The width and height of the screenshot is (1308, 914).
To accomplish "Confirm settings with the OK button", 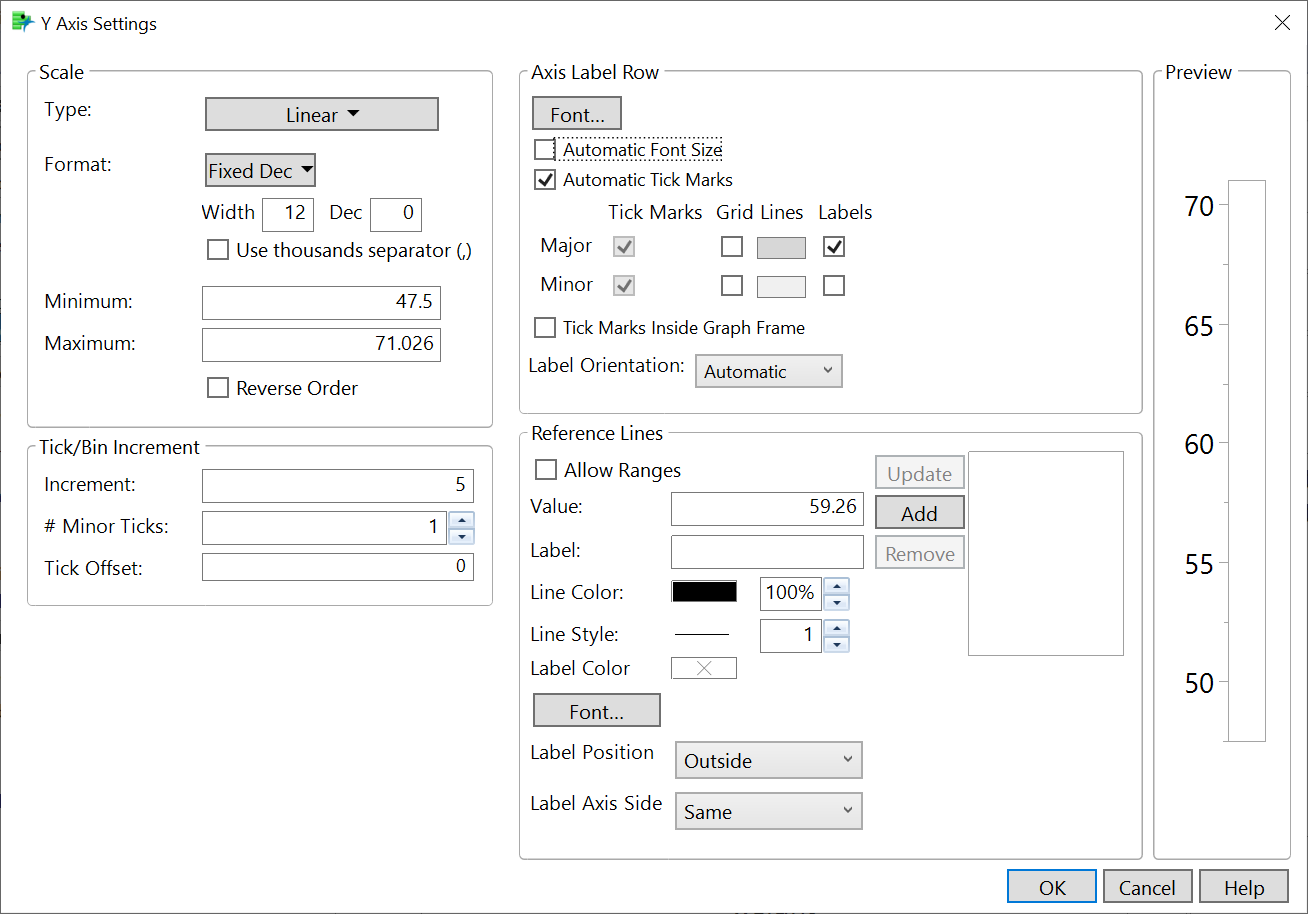I will pyautogui.click(x=1052, y=887).
